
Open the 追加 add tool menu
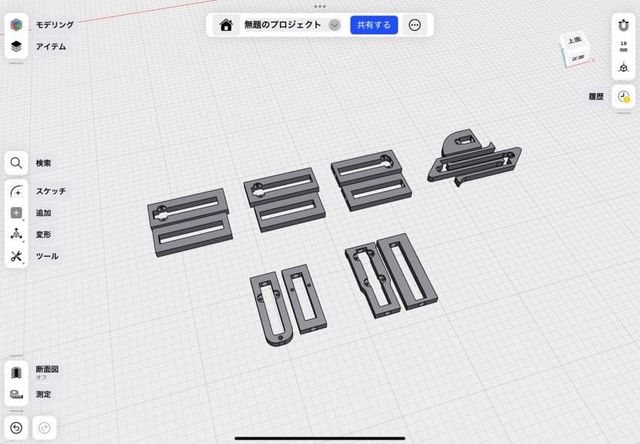tap(17, 212)
